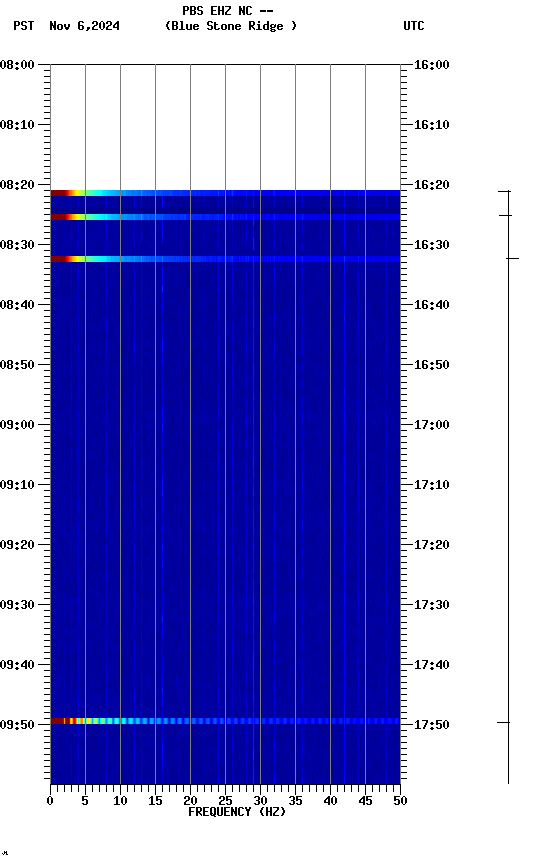The height and width of the screenshot is (864, 552).
Task: Click the station title PBS EHZ NC --
Action: (228, 11)
